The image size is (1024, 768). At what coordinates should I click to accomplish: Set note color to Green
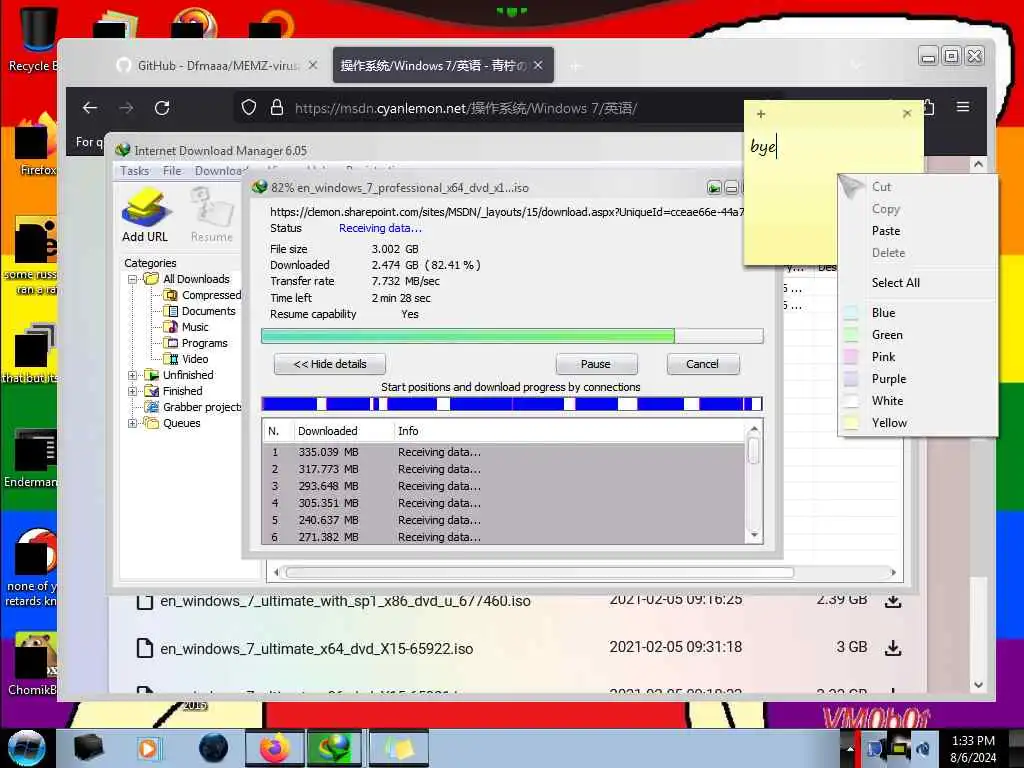pos(918,335)
